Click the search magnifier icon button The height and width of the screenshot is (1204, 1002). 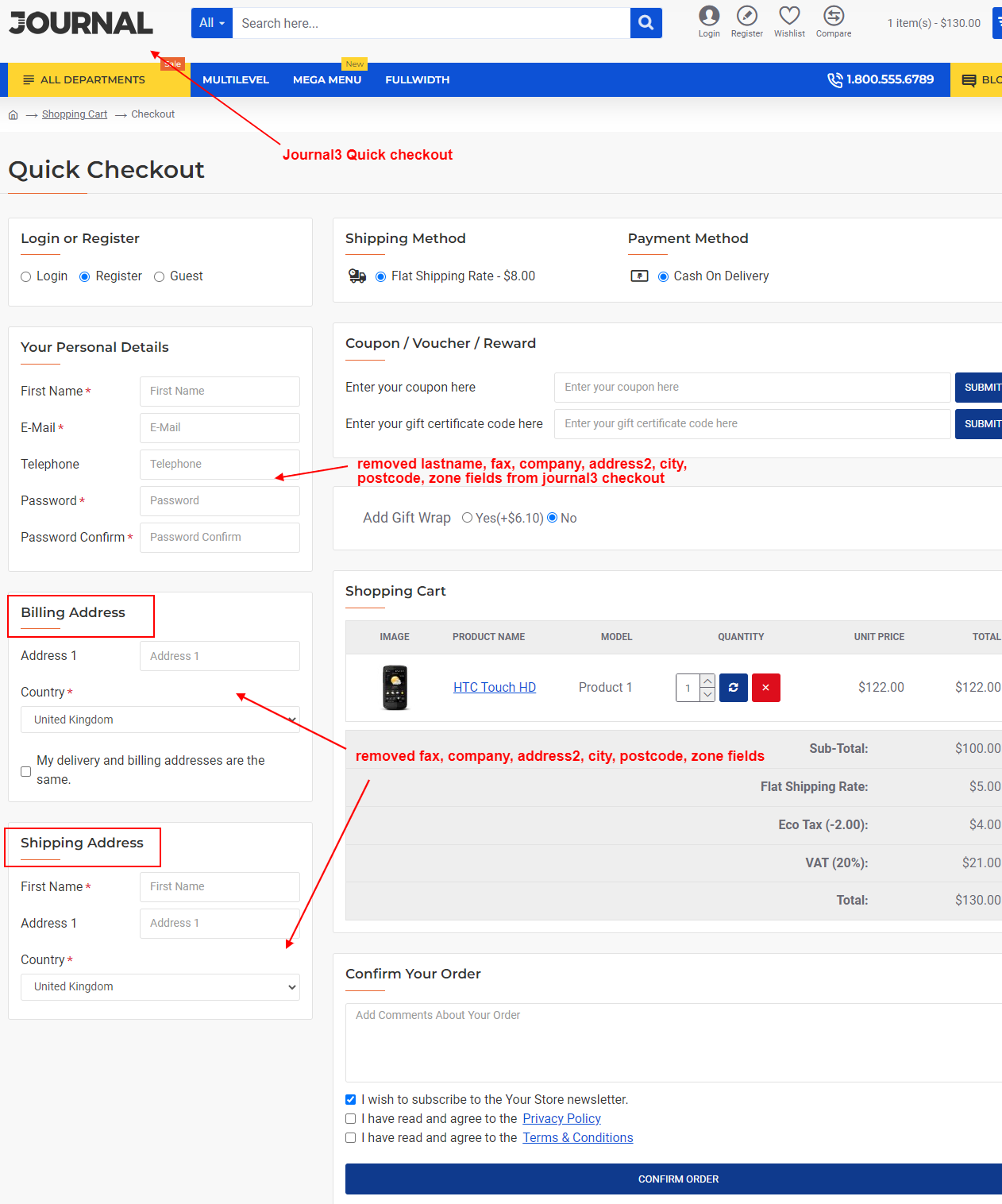(646, 23)
